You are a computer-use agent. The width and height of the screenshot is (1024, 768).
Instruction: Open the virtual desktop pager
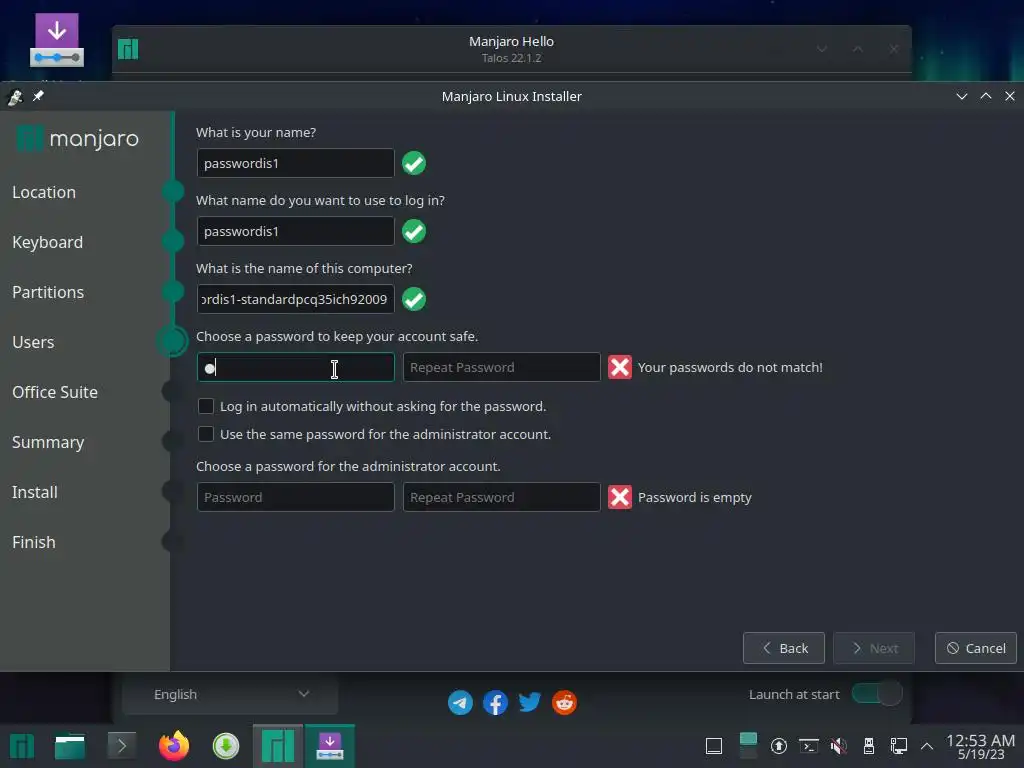pos(748,746)
